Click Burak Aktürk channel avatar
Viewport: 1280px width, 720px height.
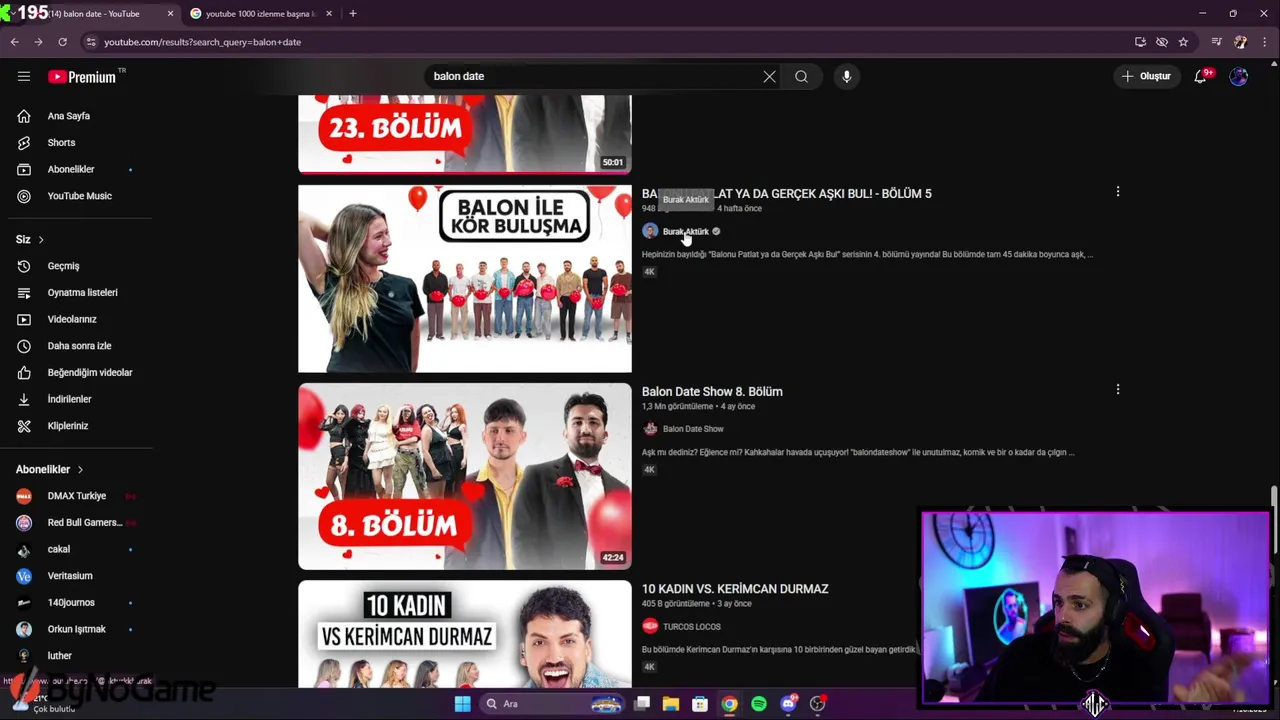coord(650,231)
